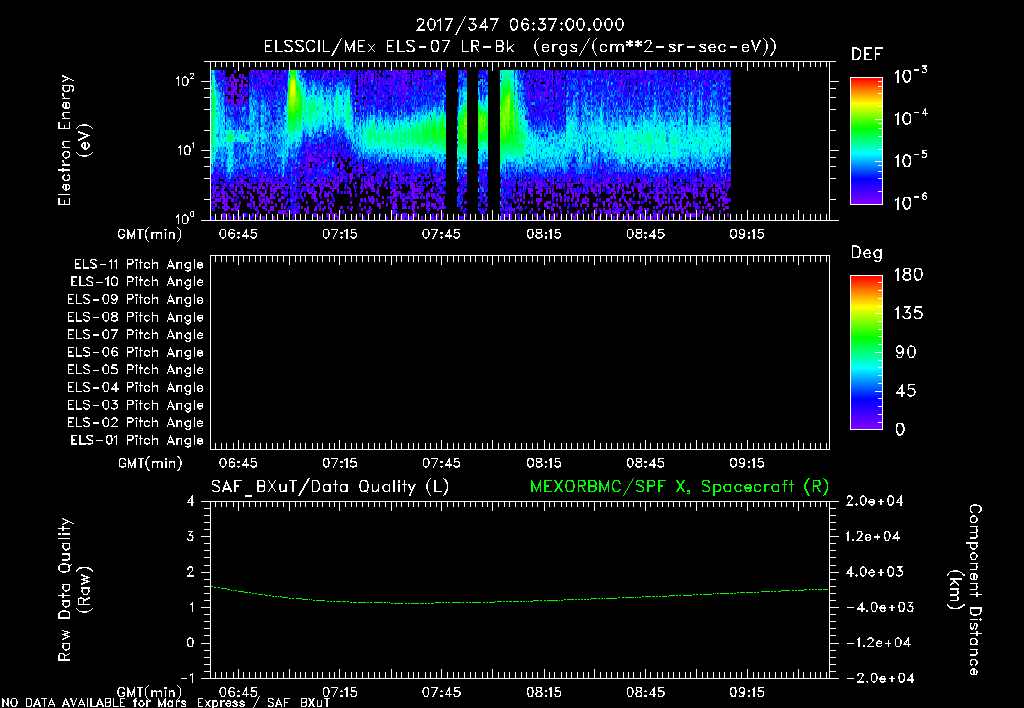Image resolution: width=1024 pixels, height=708 pixels.
Task: Click the GMT(min) label under the spectrogram
Action: tap(150, 234)
